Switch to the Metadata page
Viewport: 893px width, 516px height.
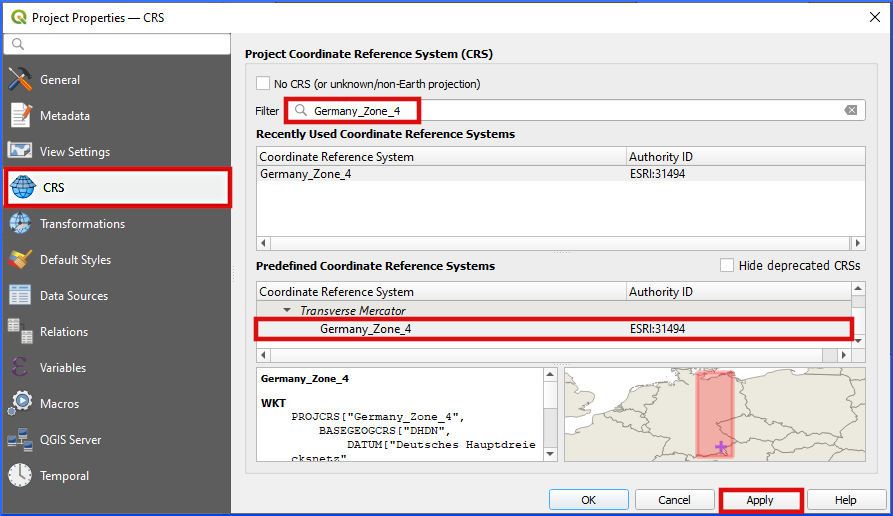coord(65,116)
